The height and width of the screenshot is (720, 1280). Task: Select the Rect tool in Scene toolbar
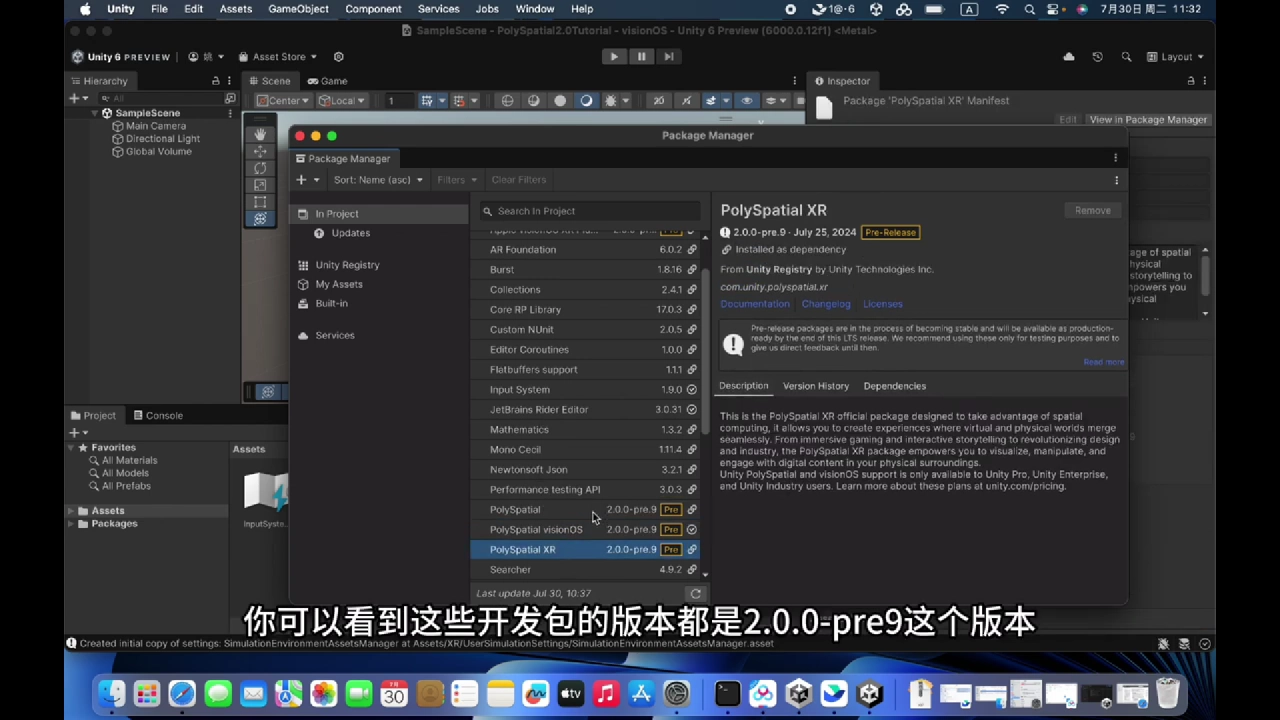[x=260, y=202]
